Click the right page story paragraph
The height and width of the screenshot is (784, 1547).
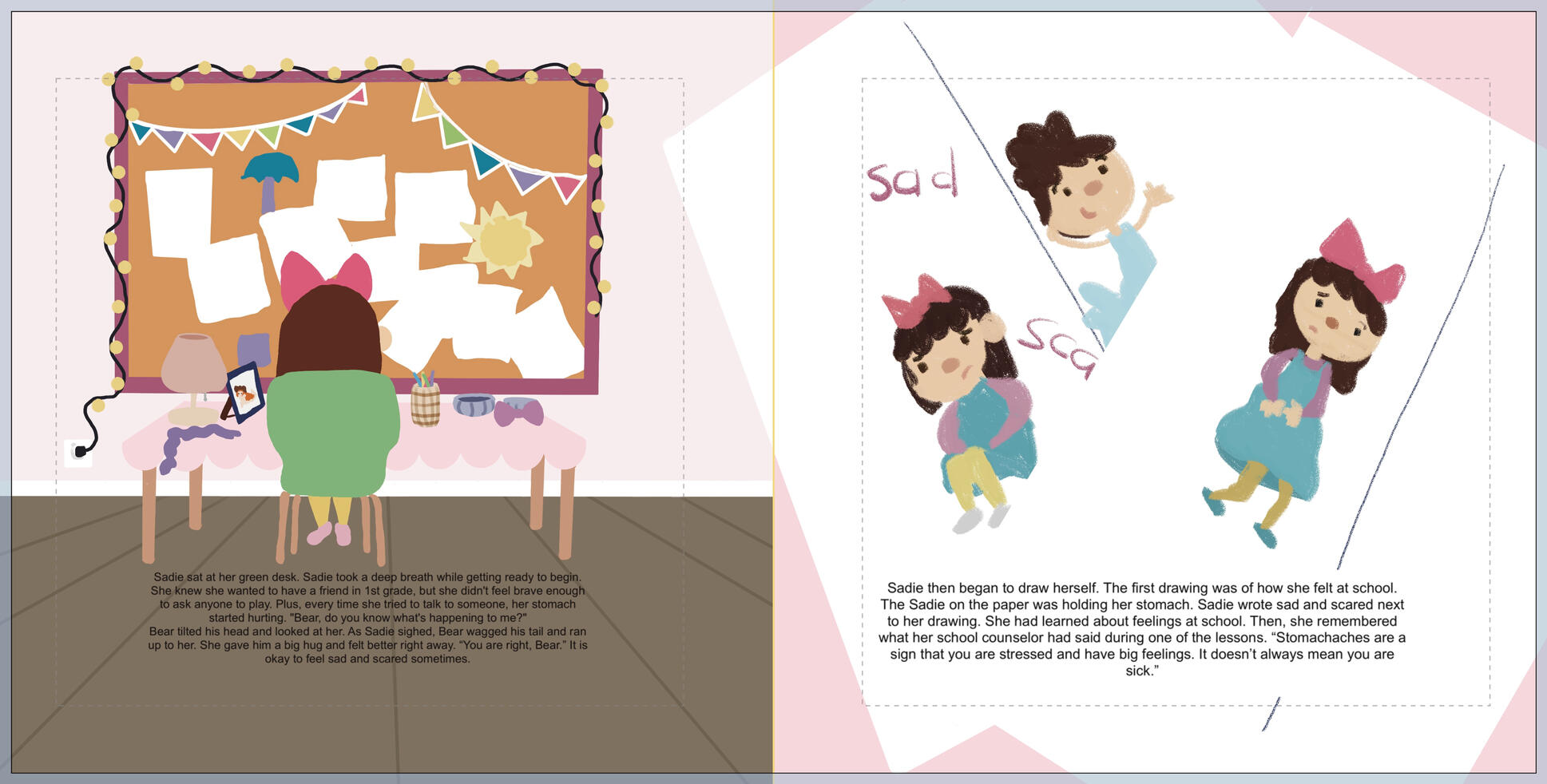tap(1141, 629)
